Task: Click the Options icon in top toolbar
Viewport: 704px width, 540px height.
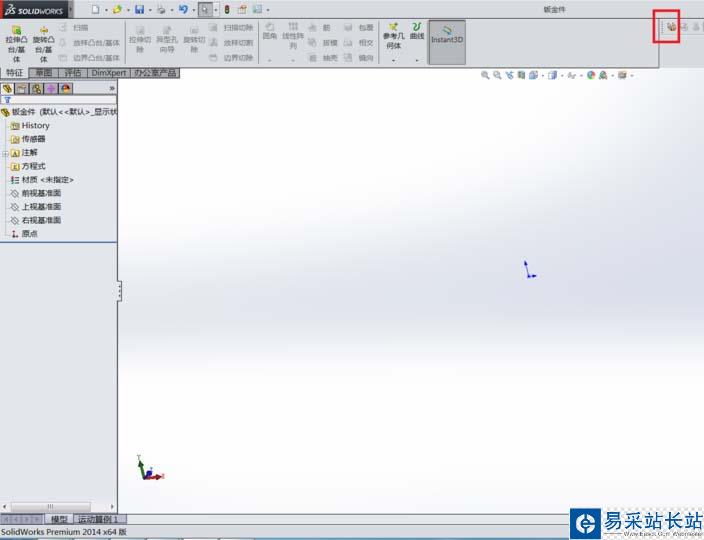Action: tap(258, 9)
